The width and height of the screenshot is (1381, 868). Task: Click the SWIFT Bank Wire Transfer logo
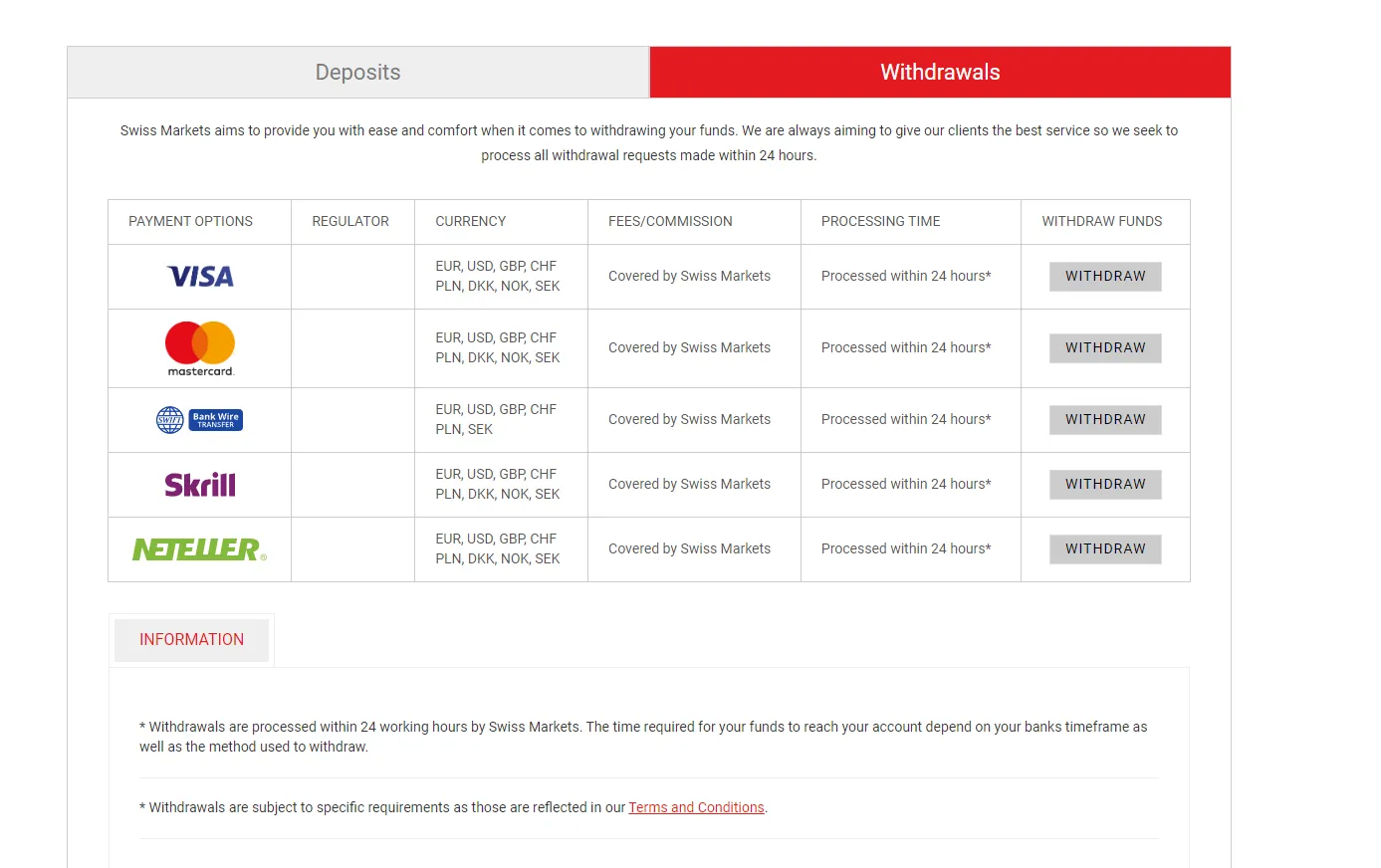200,420
